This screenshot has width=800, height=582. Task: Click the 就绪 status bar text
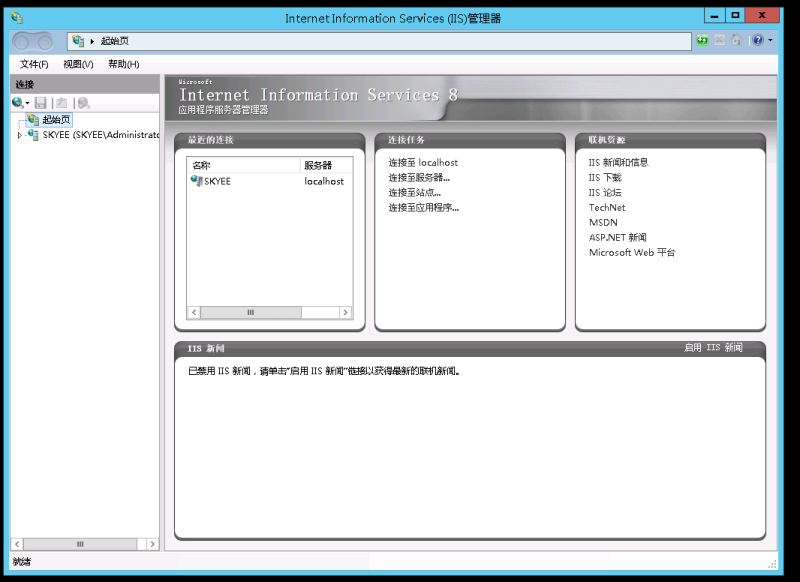[x=22, y=562]
